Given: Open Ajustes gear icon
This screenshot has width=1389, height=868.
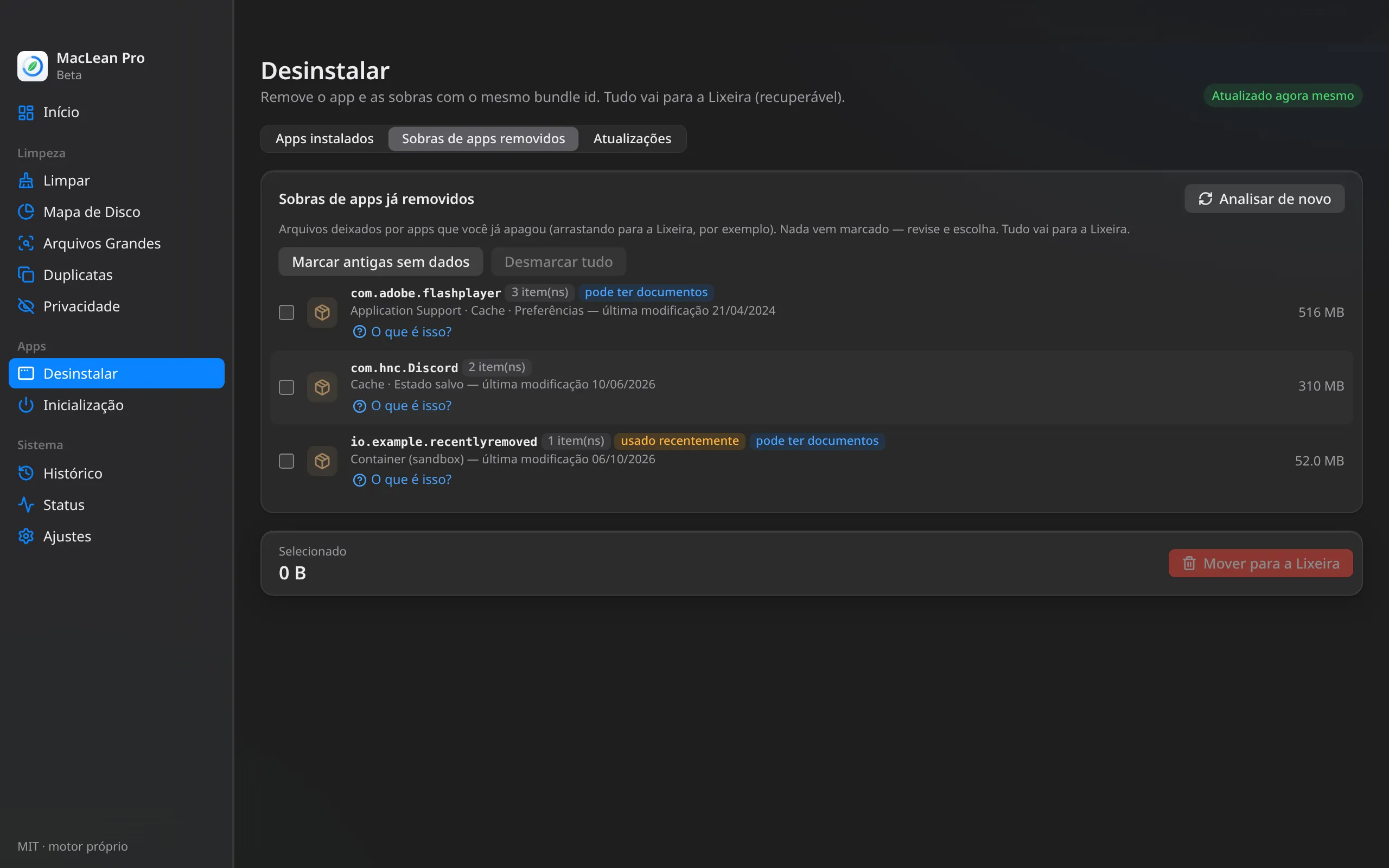Looking at the screenshot, I should point(26,536).
